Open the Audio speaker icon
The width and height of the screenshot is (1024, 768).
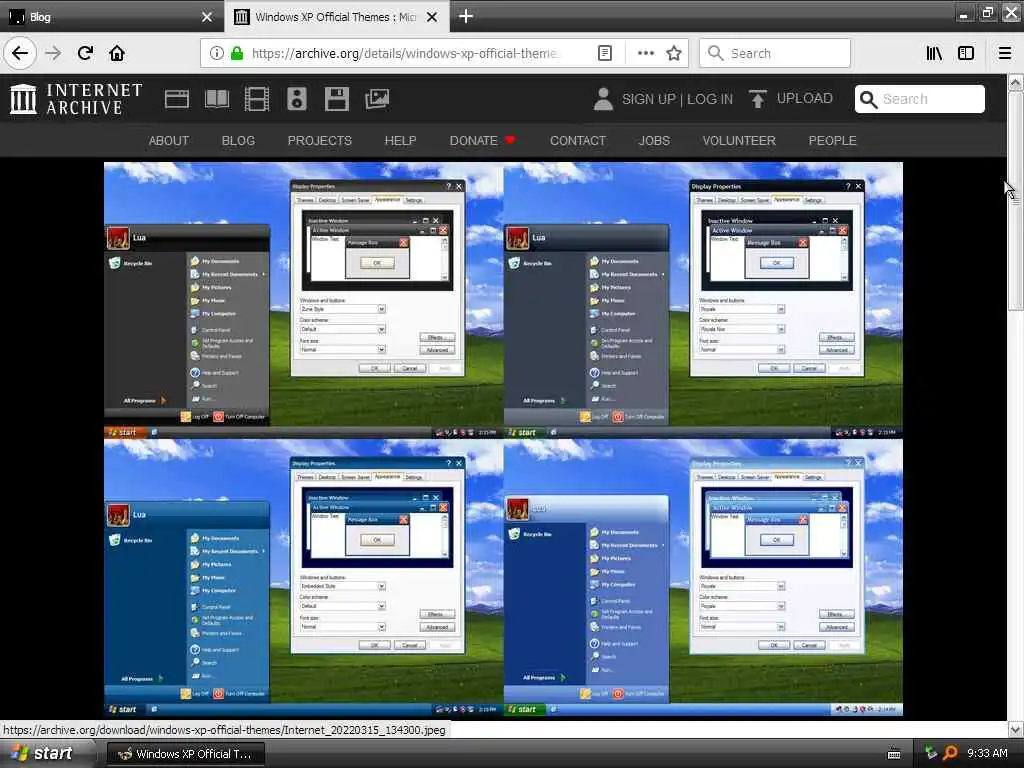[x=296, y=99]
